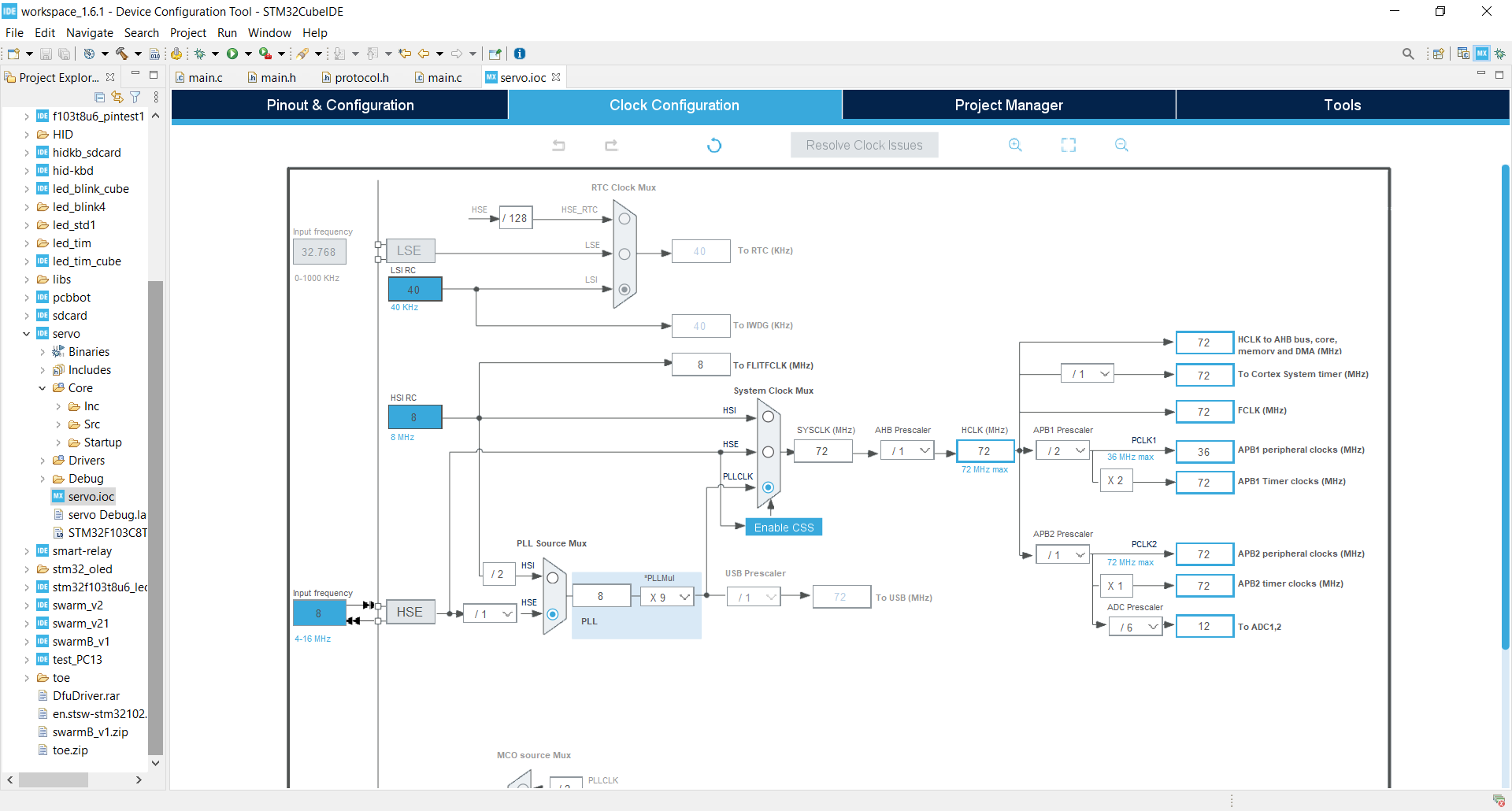Open the AHB Prescaler dropdown
Image resolution: width=1512 pixels, height=811 pixels.
[907, 451]
